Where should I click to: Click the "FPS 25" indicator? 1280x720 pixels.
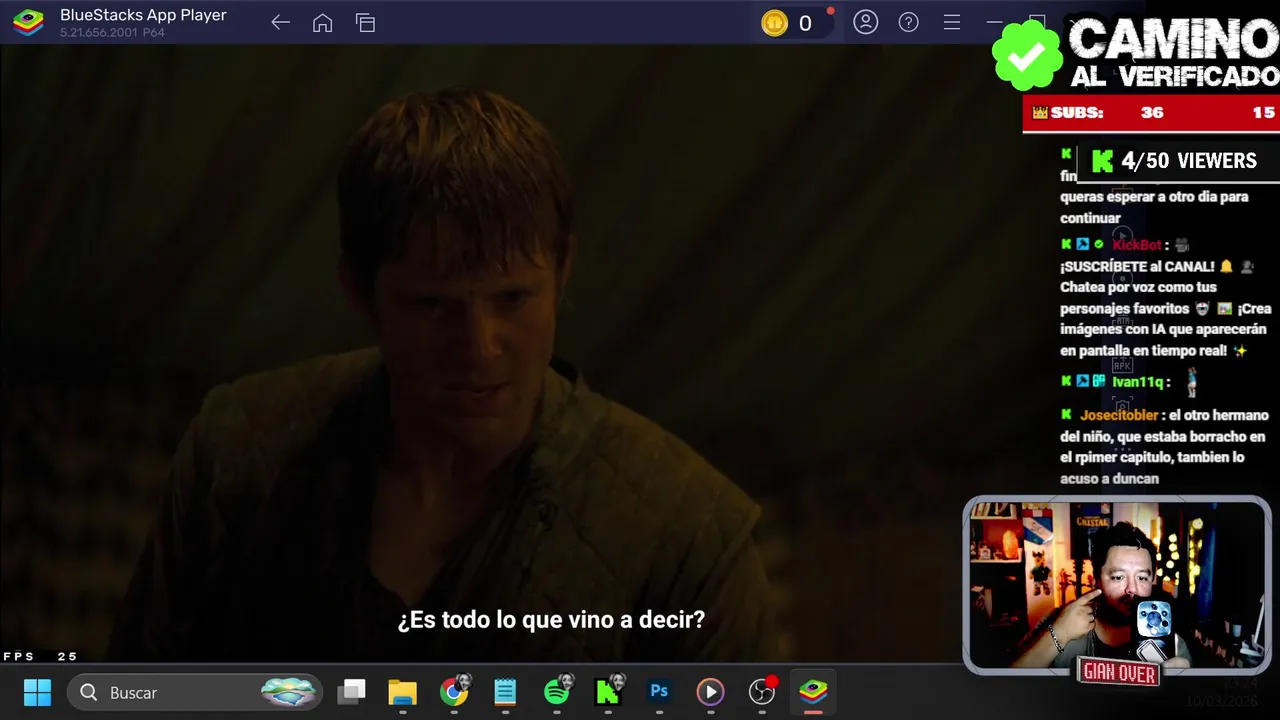40,656
